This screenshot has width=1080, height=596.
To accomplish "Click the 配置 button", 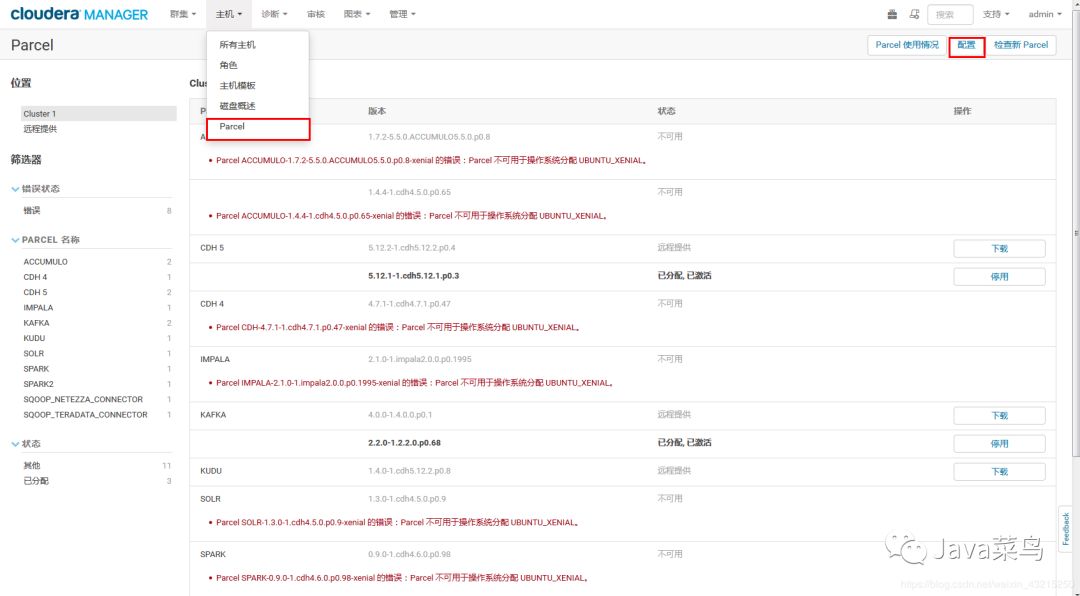I will tap(966, 45).
